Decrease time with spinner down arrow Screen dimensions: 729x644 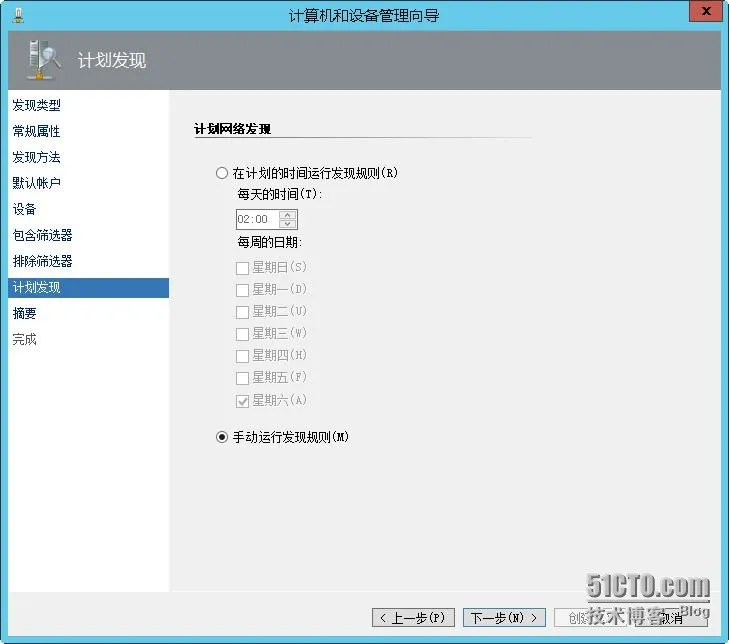[x=288, y=224]
